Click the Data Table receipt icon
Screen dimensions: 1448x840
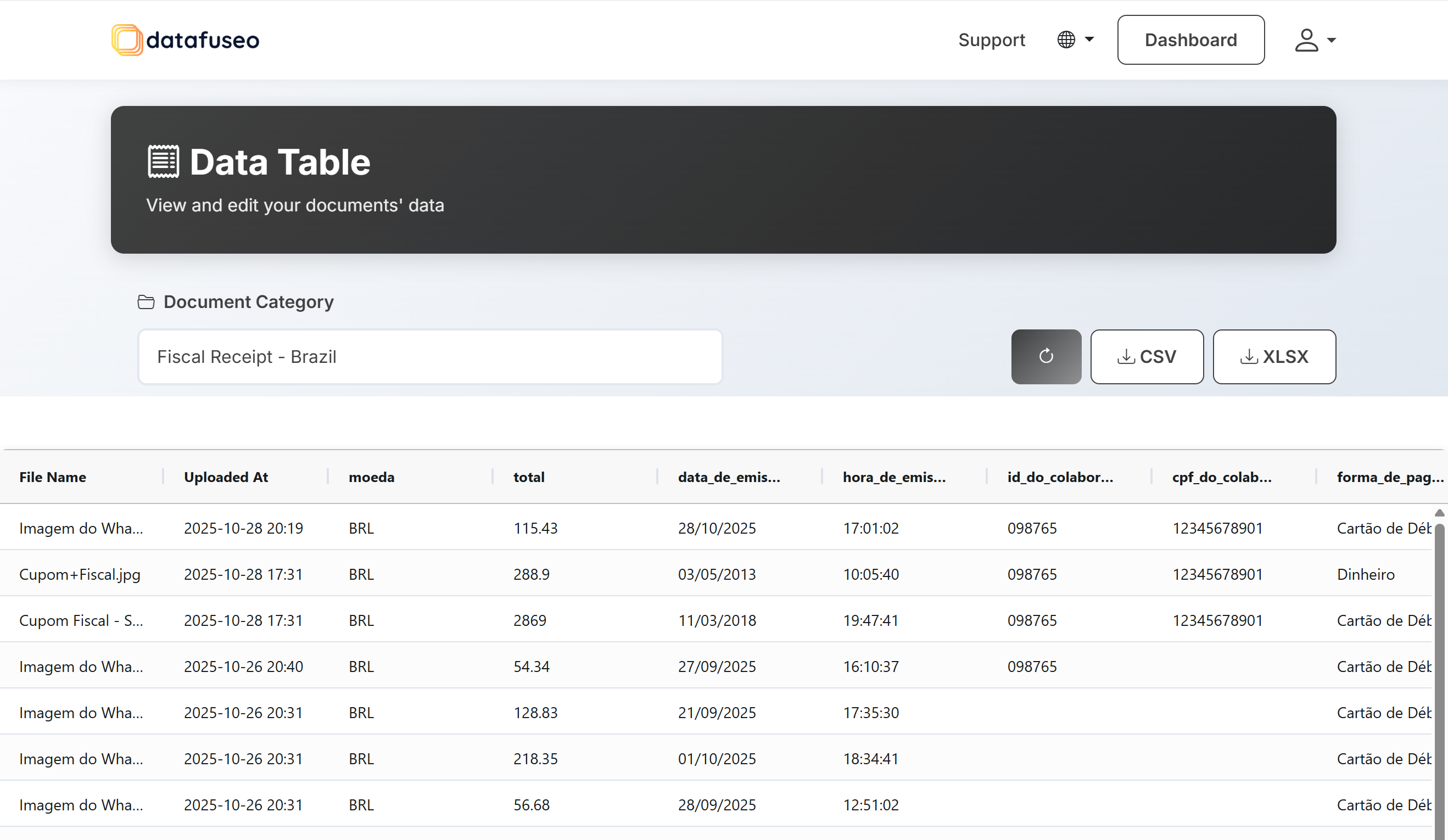tap(164, 161)
